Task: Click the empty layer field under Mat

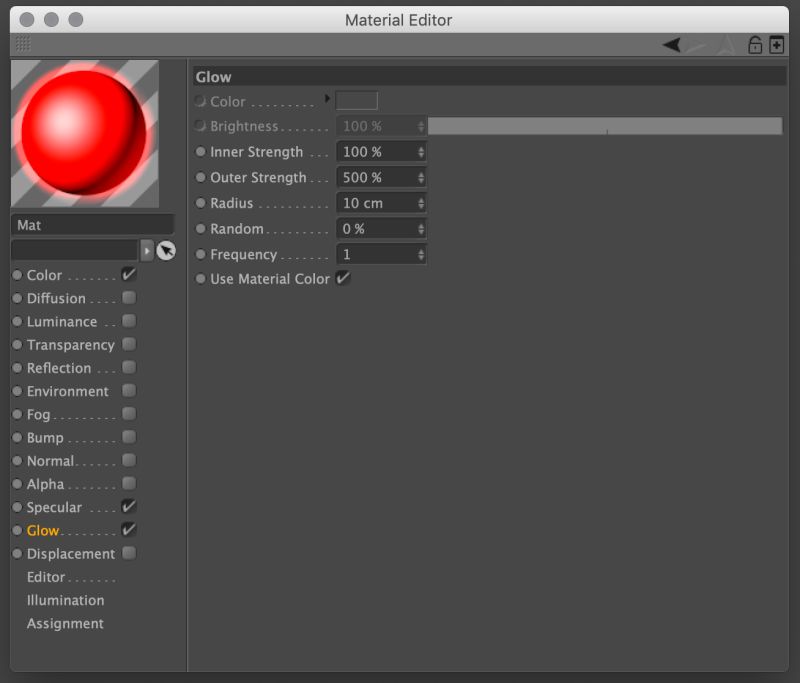Action: point(75,250)
